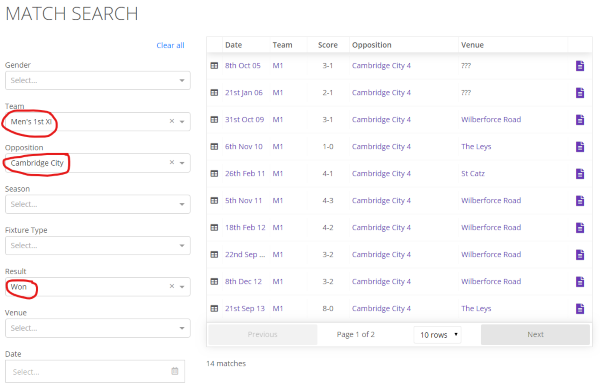The height and width of the screenshot is (389, 600).
Task: Open the 21st Sep 13 match date link
Action: coord(245,308)
